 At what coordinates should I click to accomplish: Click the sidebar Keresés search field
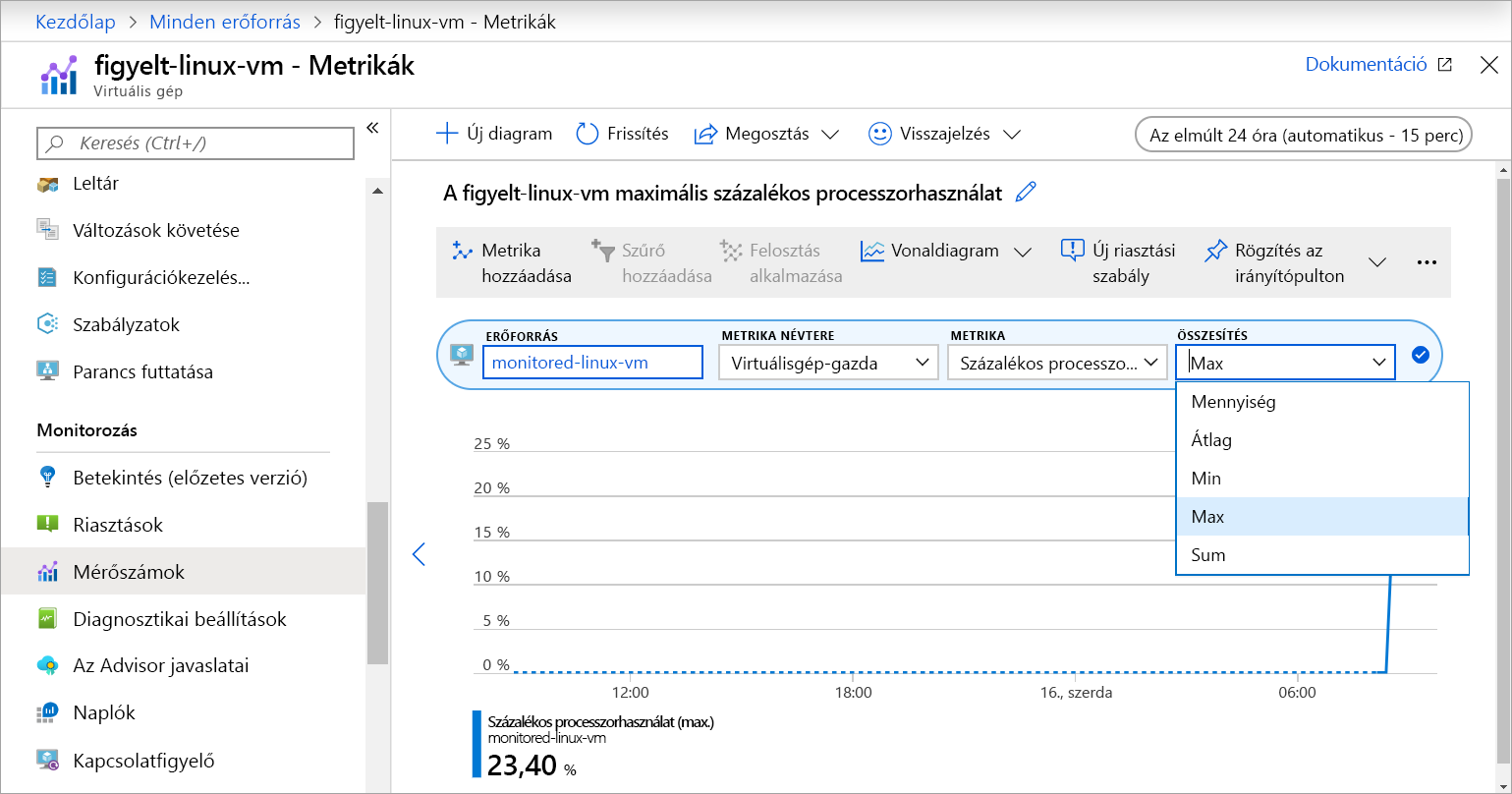pyautogui.click(x=195, y=143)
